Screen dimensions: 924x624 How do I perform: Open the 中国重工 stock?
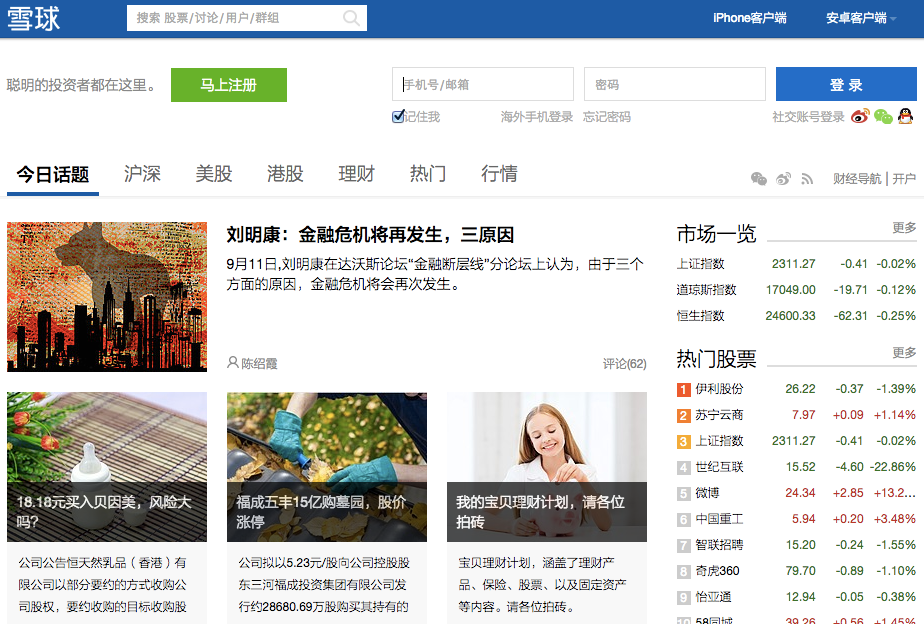[719, 519]
